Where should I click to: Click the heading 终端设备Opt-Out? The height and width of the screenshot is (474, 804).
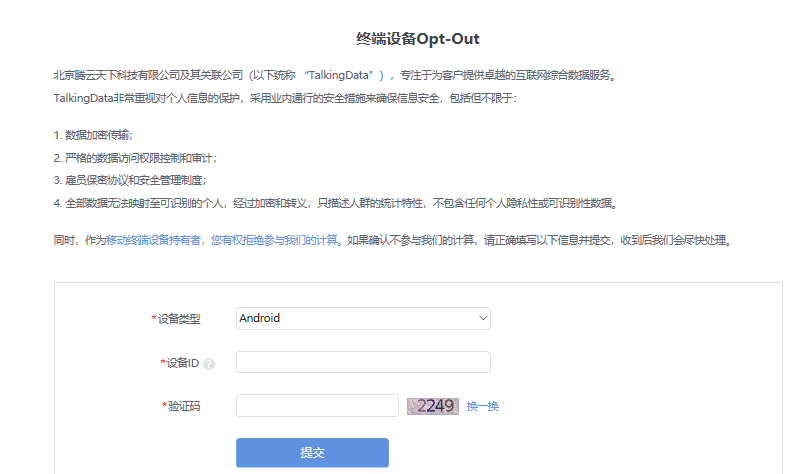coord(418,39)
